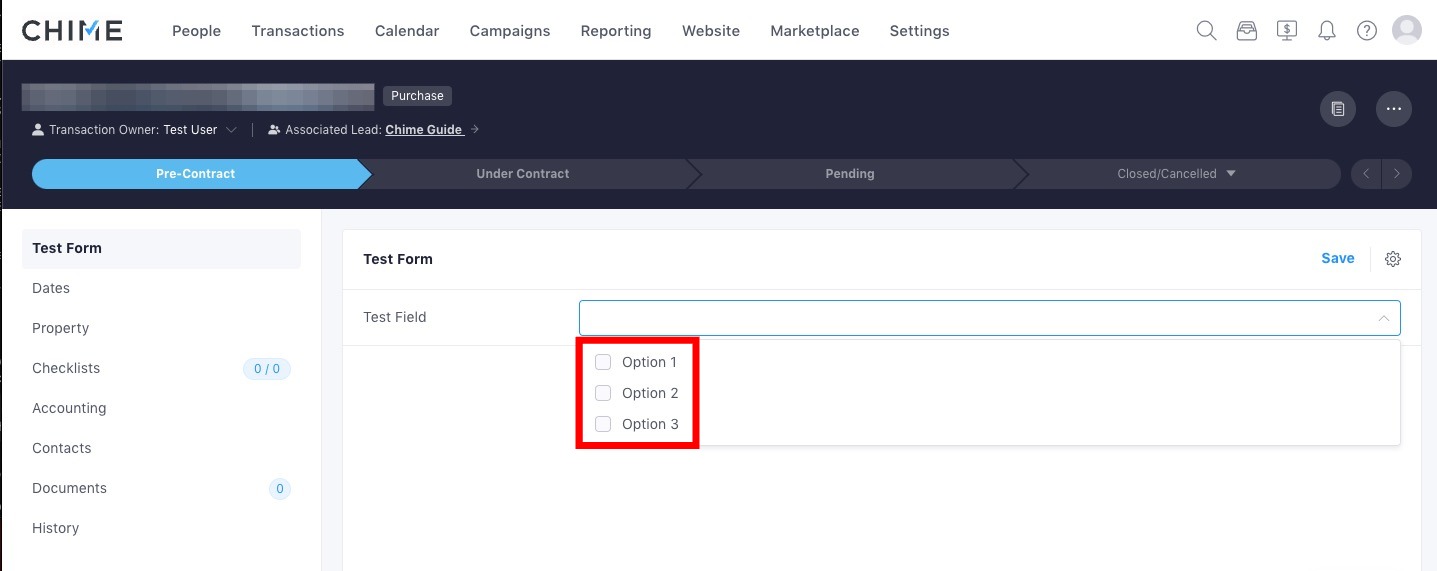Click the inbox tray icon in header
Viewport: 1437px width, 571px height.
pos(1246,31)
